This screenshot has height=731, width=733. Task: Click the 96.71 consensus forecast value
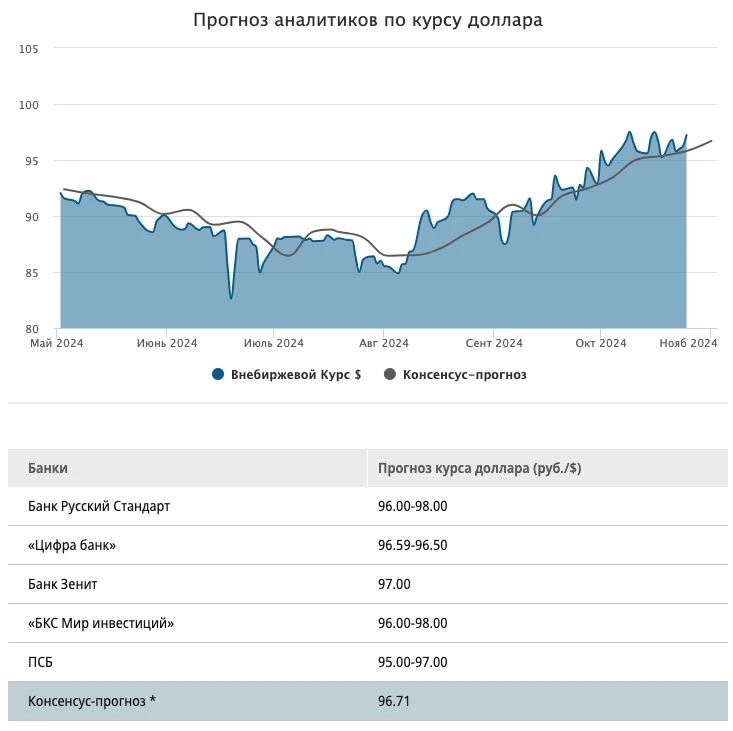394,701
